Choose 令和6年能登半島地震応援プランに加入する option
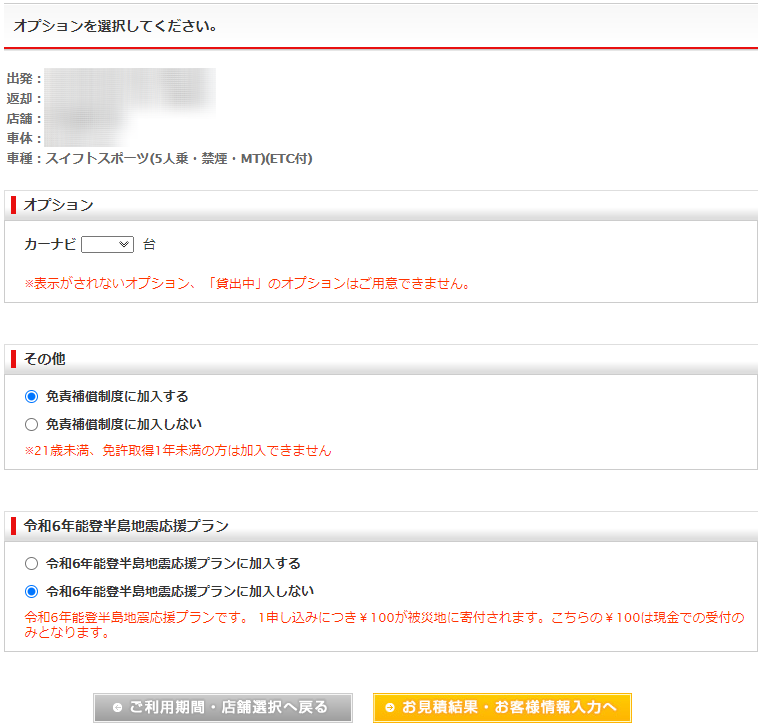 click(x=32, y=563)
